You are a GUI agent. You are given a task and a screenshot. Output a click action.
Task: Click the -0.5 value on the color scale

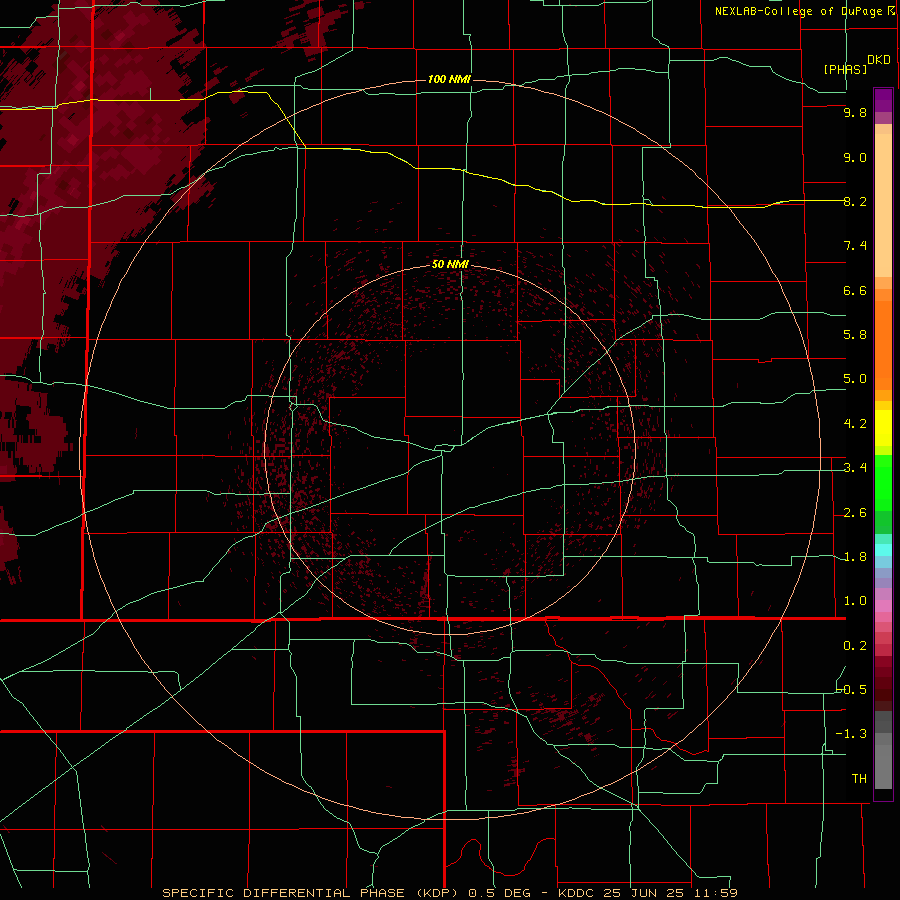coord(852,690)
